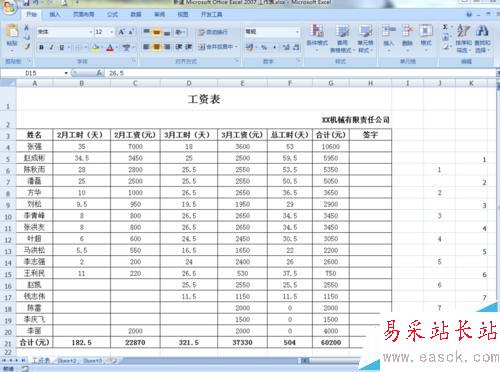
Task: Switch to the 开发工具 (Developer) tab
Action: point(212,14)
